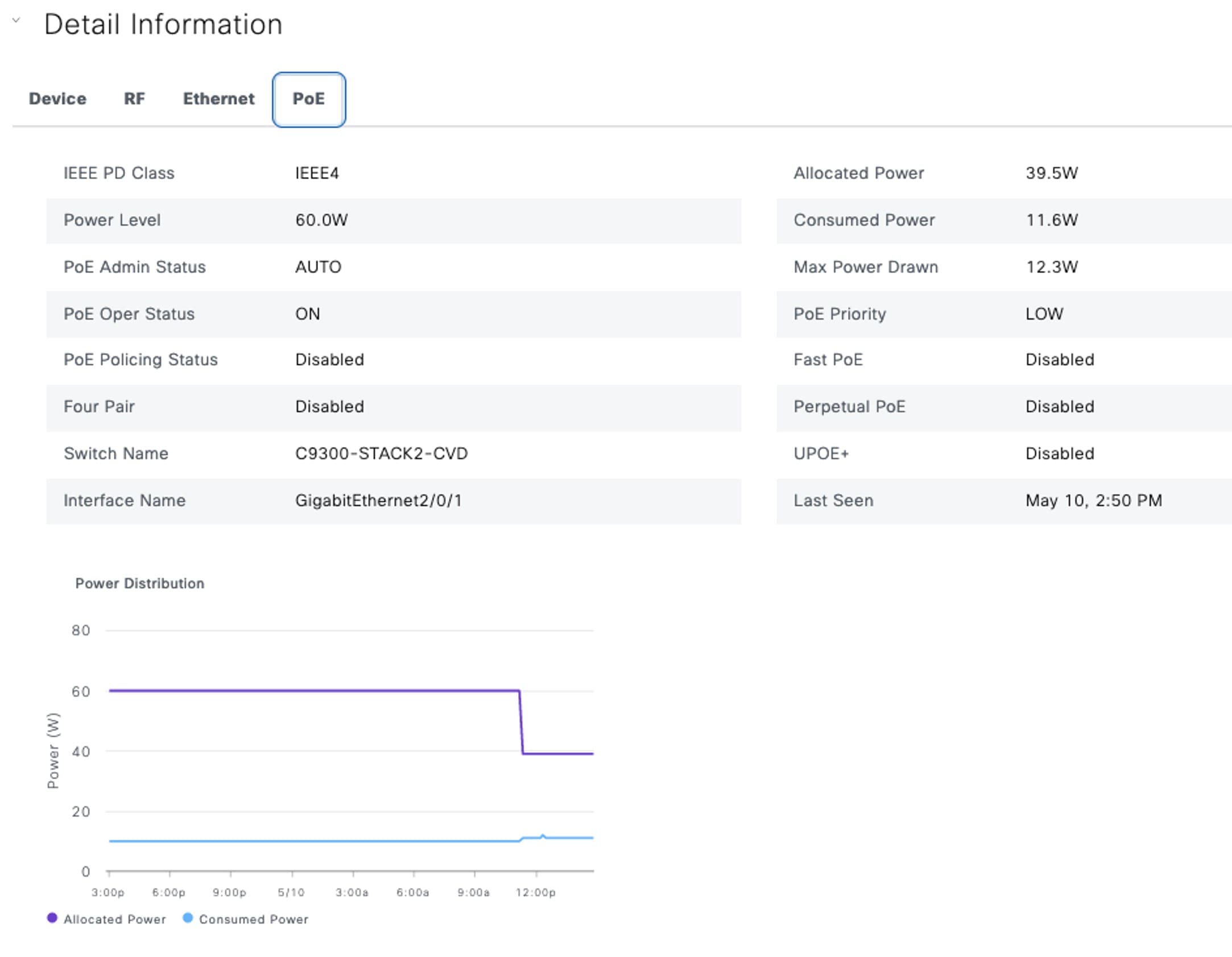Viewport: 1232px width, 957px height.
Task: Click the blue consumed power line
Action: click(313, 841)
